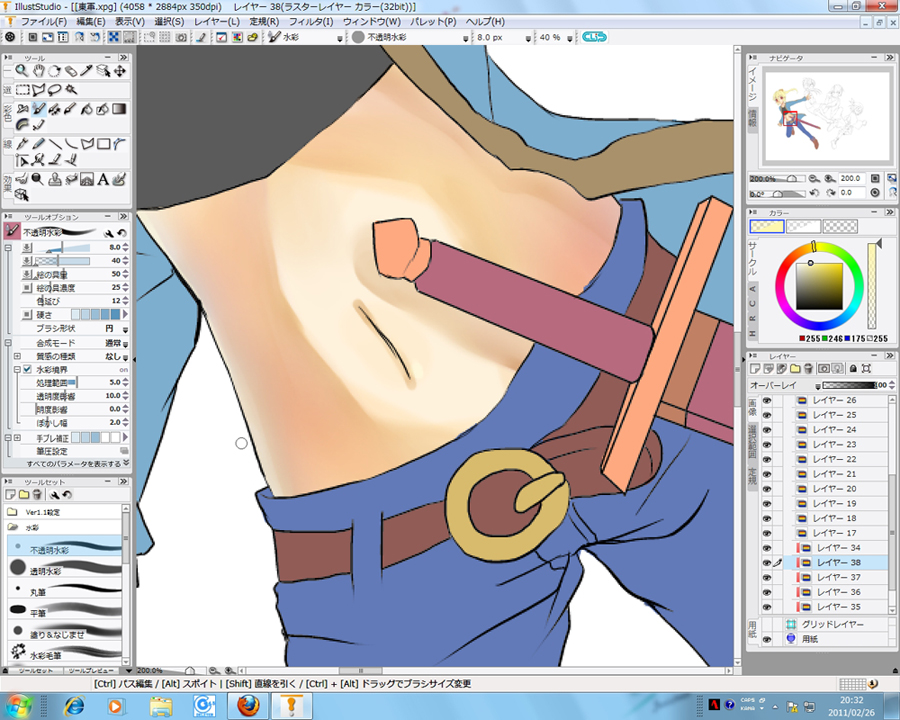Select the pencil tool
Image resolution: width=900 pixels, height=720 pixels.
(x=38, y=144)
